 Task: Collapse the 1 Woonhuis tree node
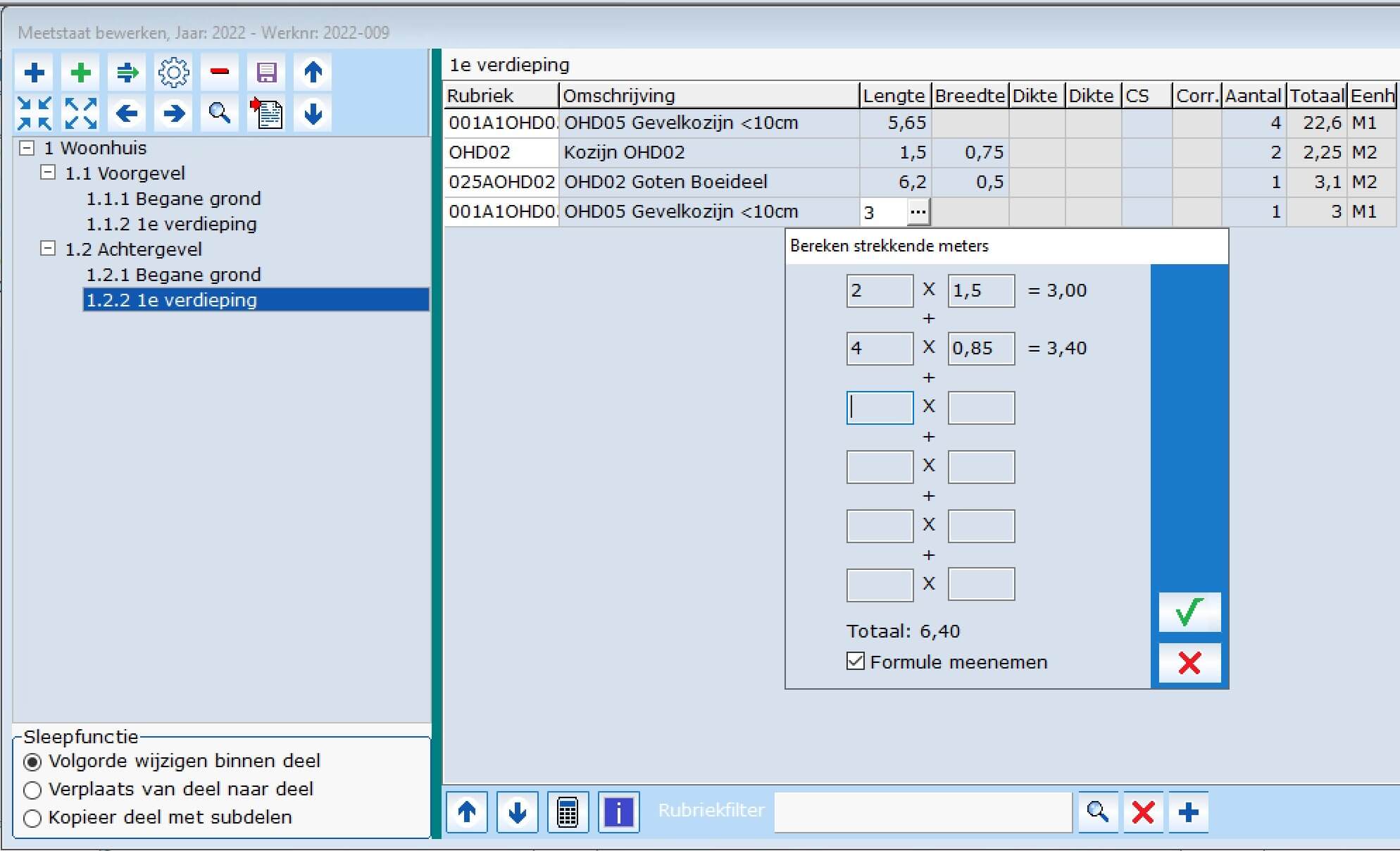(x=27, y=148)
